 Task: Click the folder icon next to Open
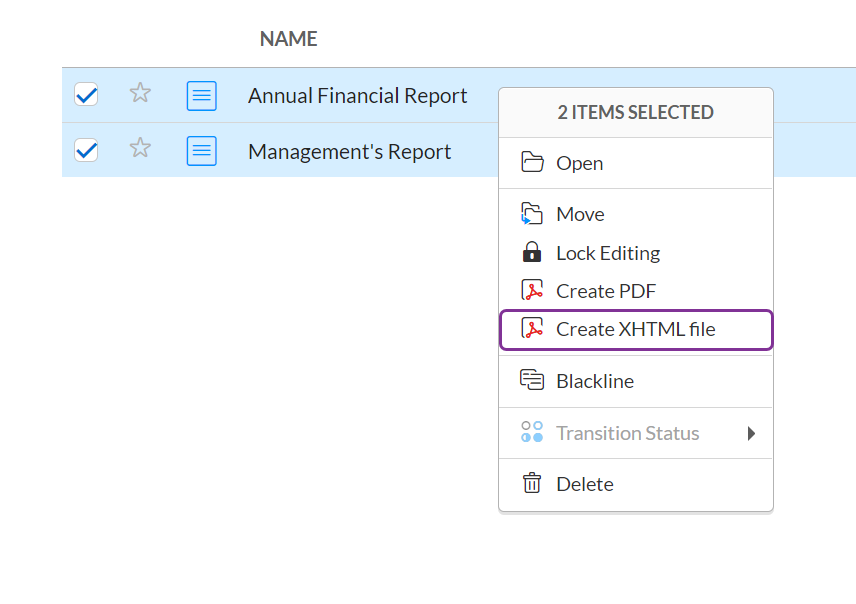(x=532, y=163)
